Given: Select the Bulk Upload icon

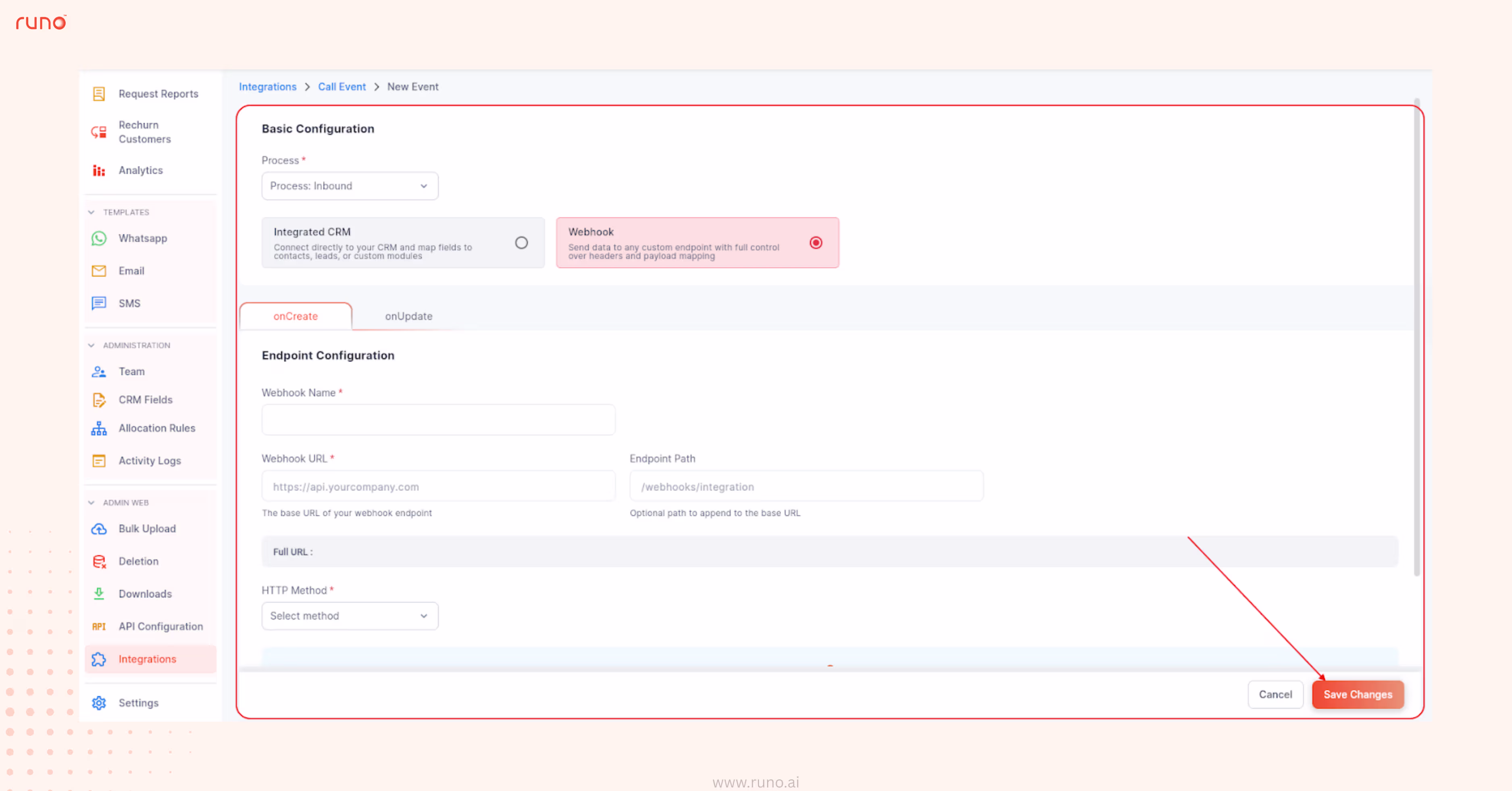Looking at the screenshot, I should tap(99, 529).
